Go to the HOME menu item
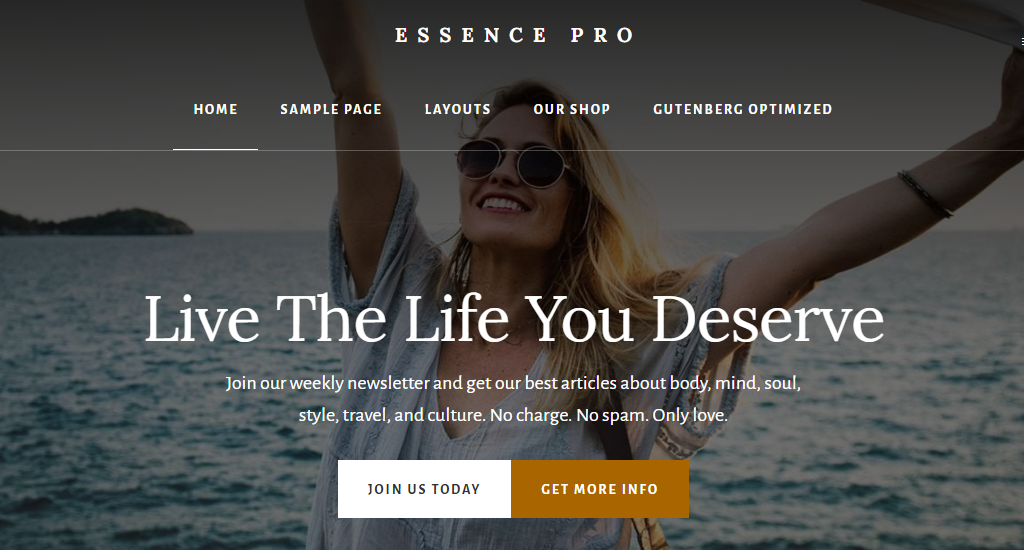 coord(216,109)
